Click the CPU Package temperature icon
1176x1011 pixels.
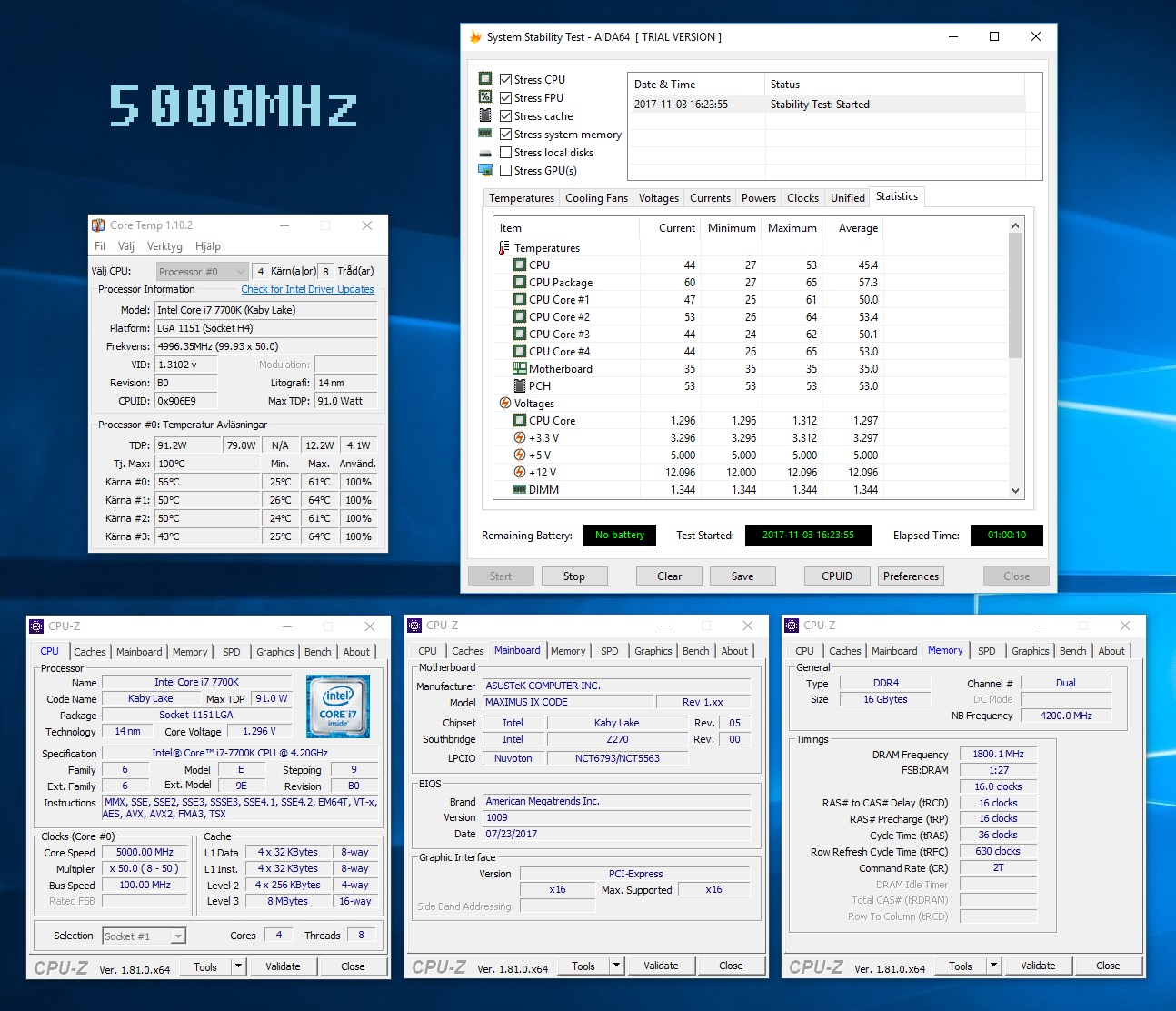click(x=520, y=282)
